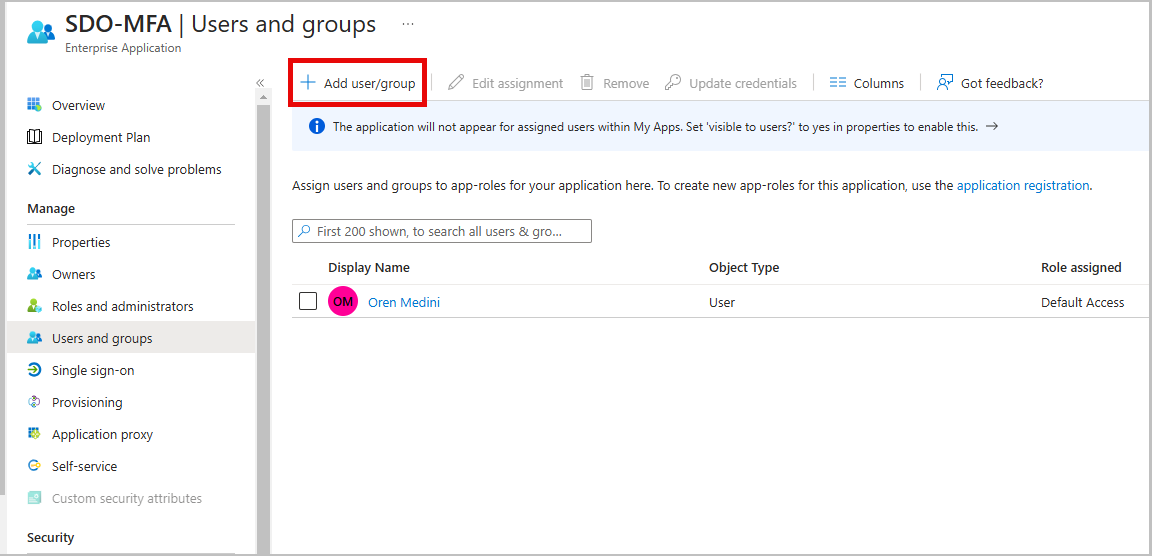Click the Remove trash can icon
Screen dimensions: 1152x556
click(x=587, y=82)
